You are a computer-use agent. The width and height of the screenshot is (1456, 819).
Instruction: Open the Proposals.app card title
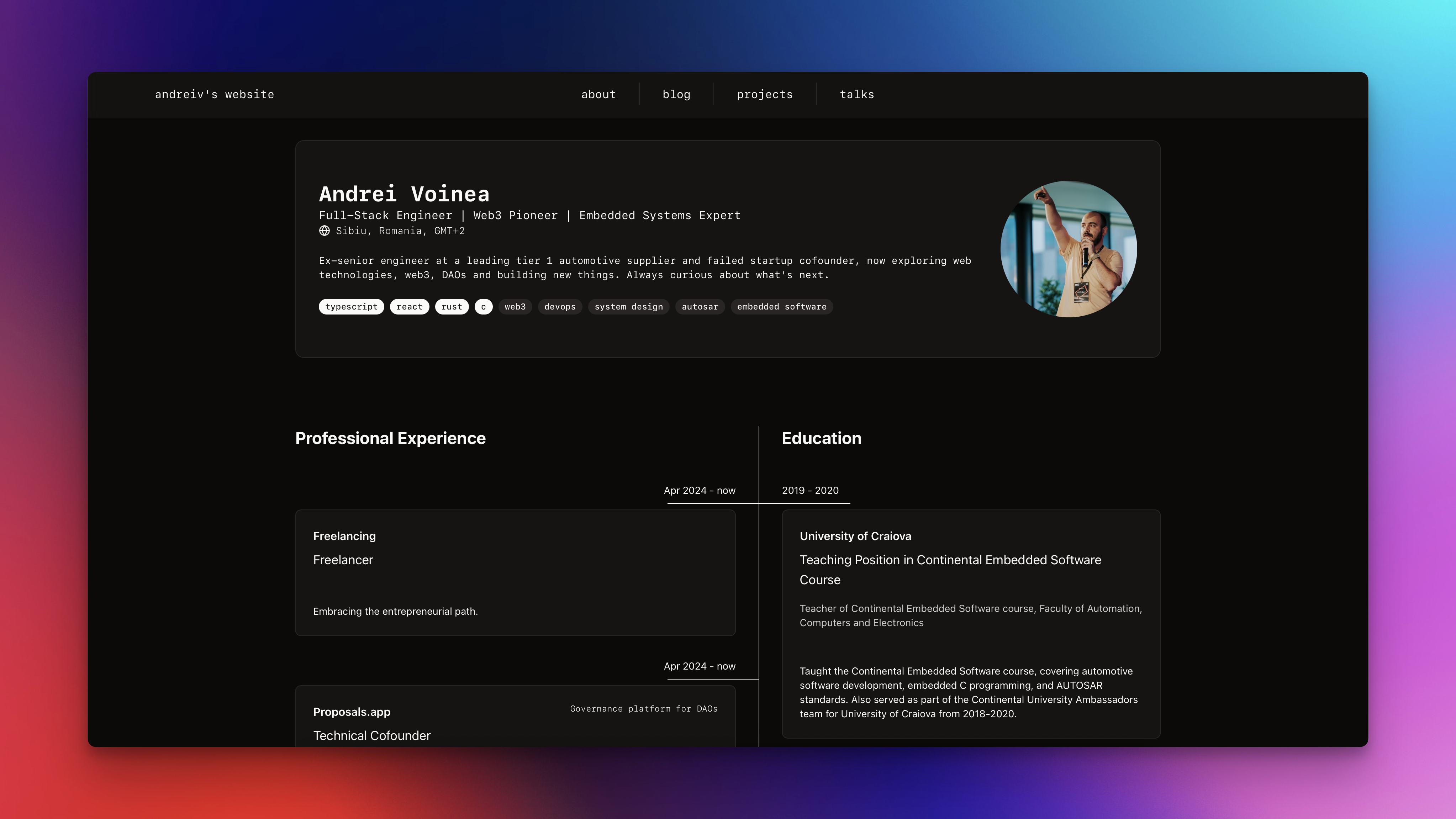352,712
